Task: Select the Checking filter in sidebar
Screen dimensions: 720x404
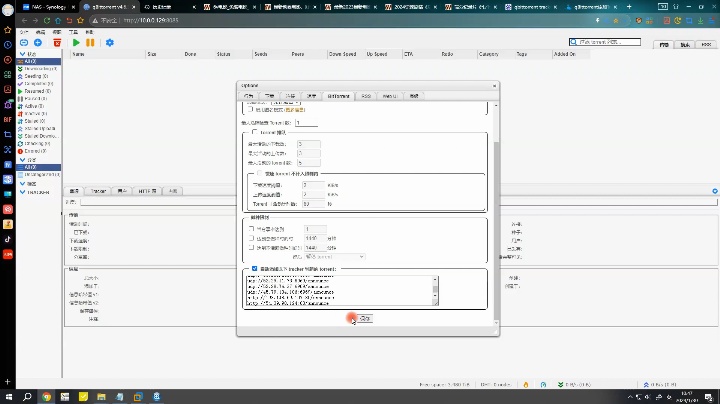Action: point(39,144)
